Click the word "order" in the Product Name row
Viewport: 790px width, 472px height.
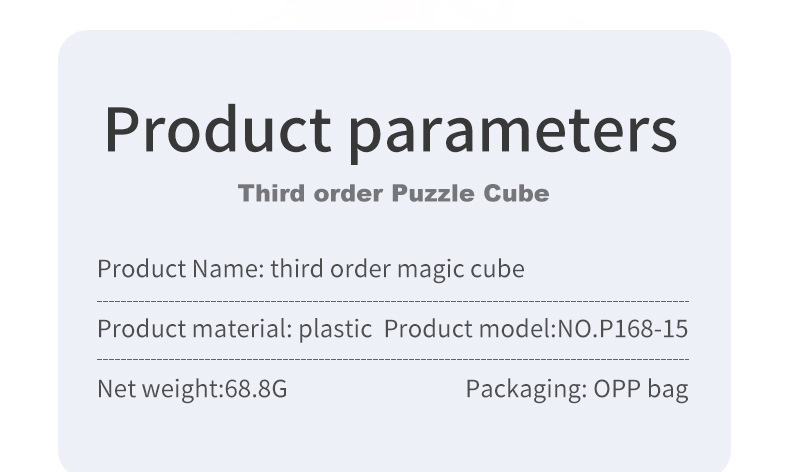coord(359,269)
